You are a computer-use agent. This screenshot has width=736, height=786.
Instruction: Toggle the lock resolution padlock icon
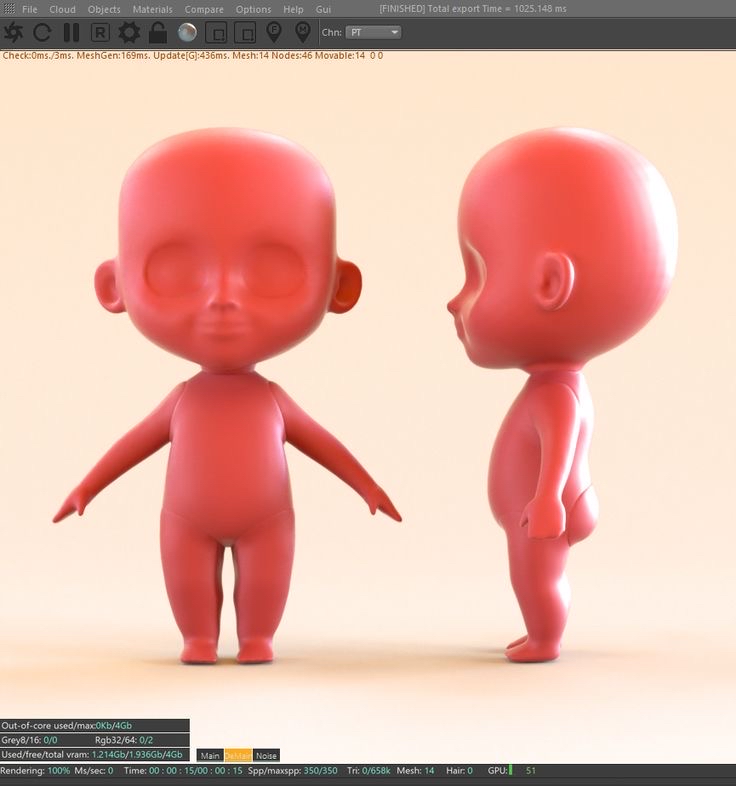point(158,33)
